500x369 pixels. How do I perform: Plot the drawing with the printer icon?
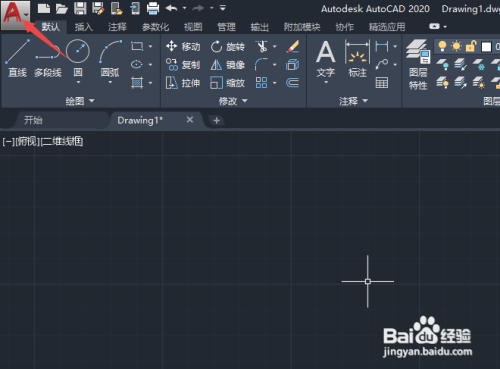pyautogui.click(x=153, y=8)
